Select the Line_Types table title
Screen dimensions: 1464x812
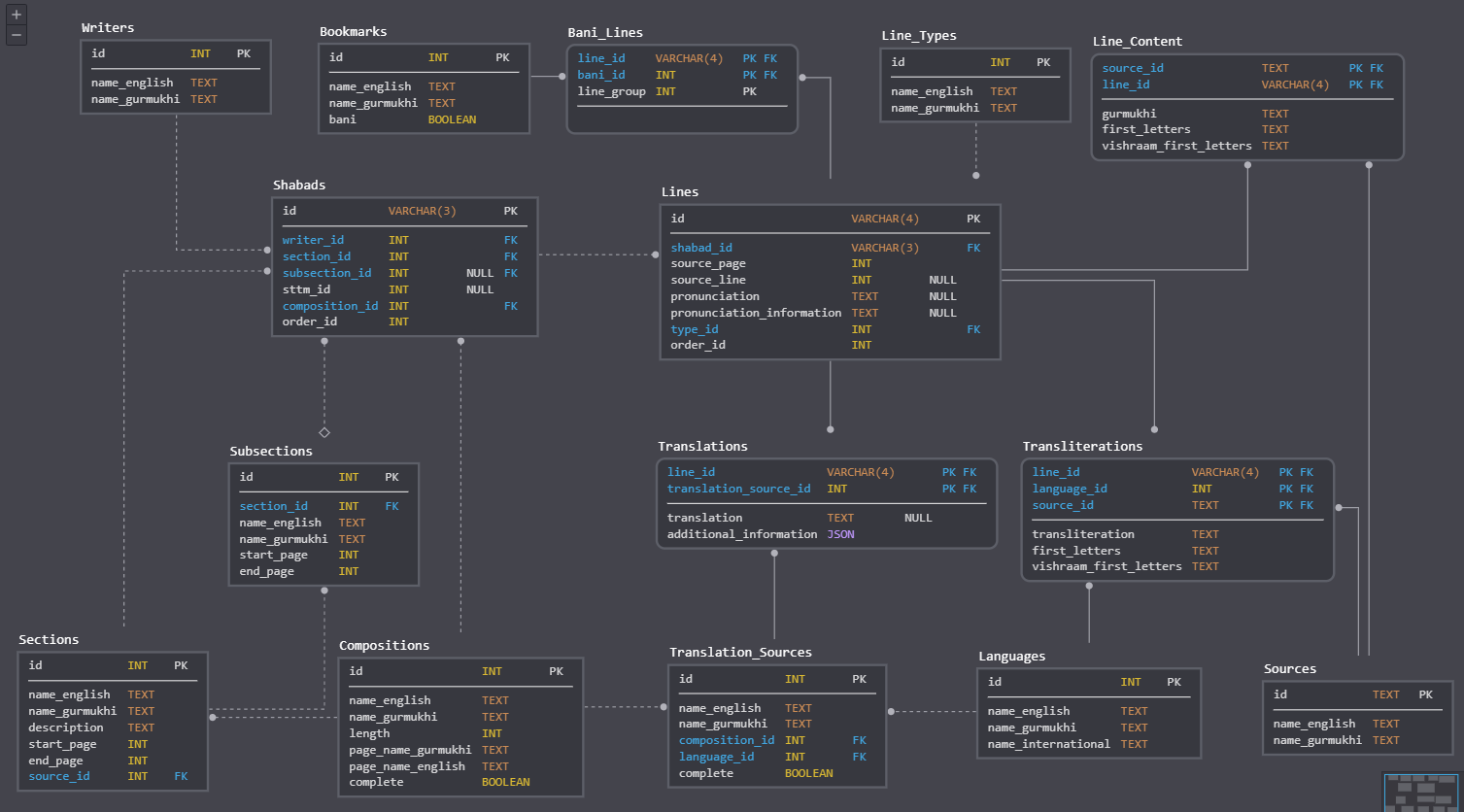(x=919, y=36)
